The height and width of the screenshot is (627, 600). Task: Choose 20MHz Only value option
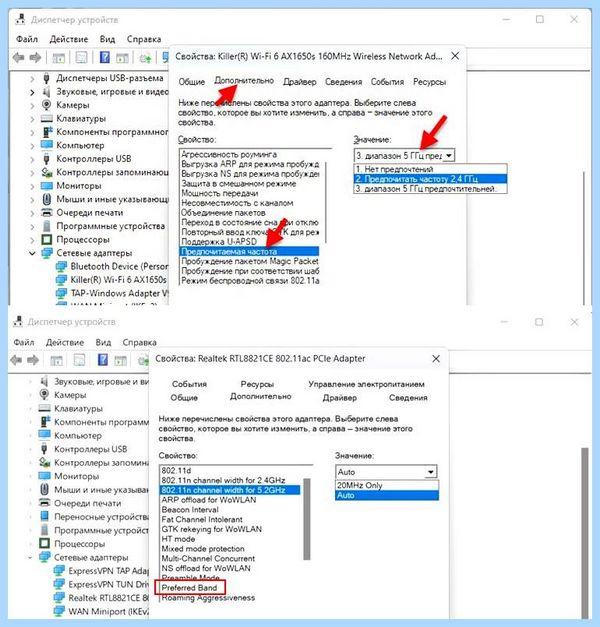pos(387,485)
